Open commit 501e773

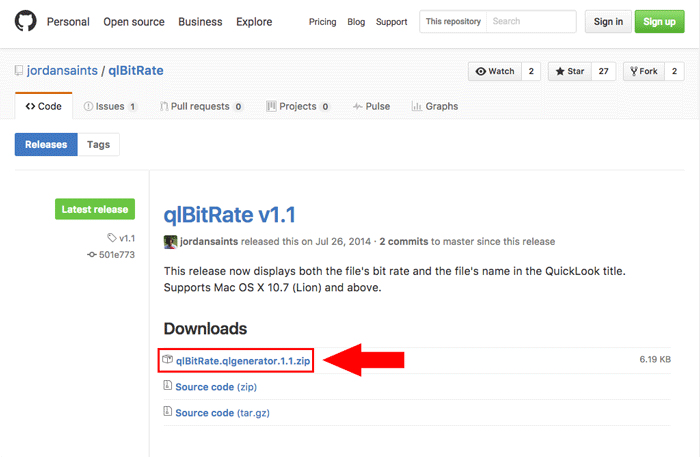point(117,254)
